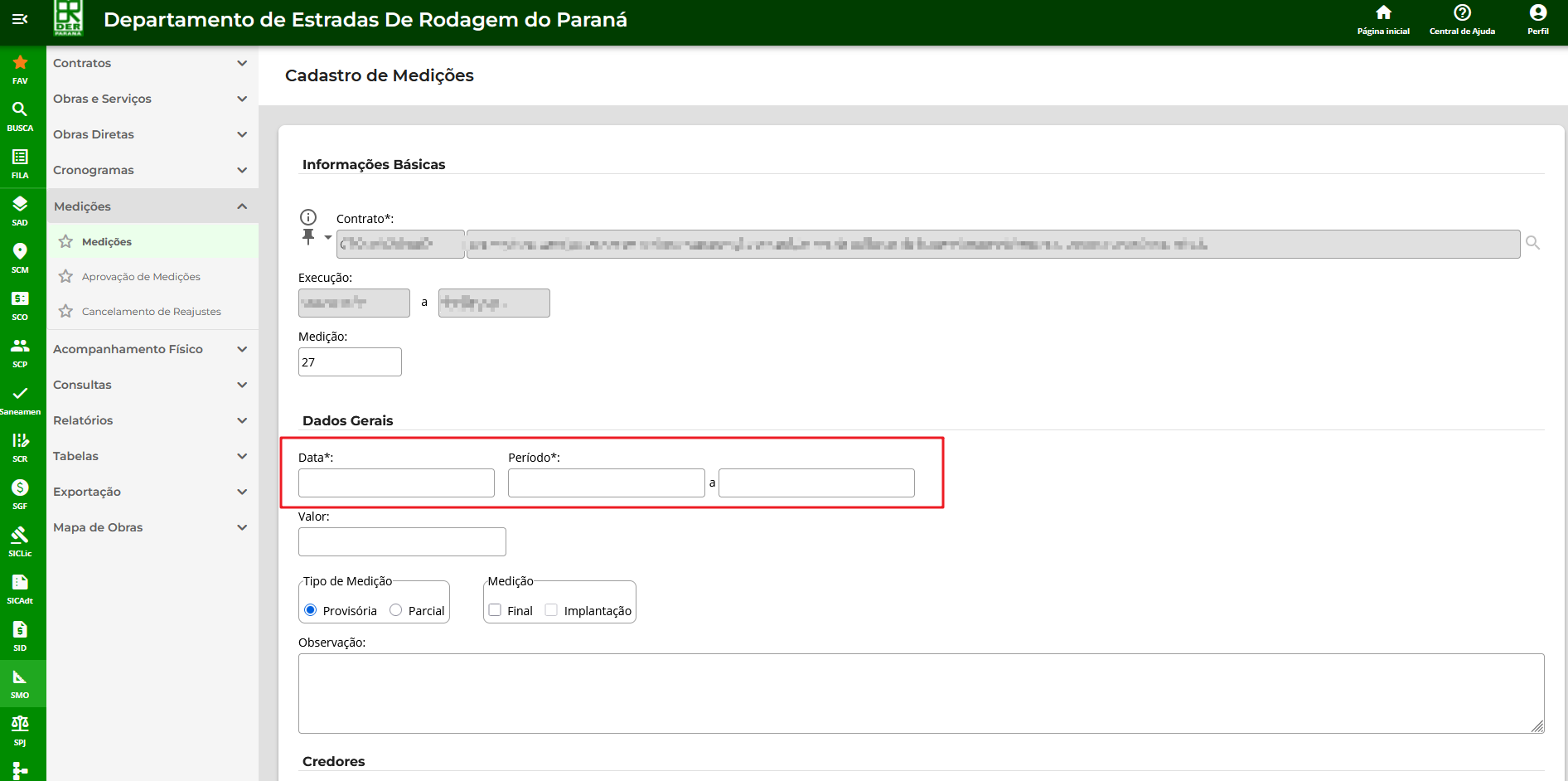
Task: Go to Página inicial home icon
Action: [1383, 19]
